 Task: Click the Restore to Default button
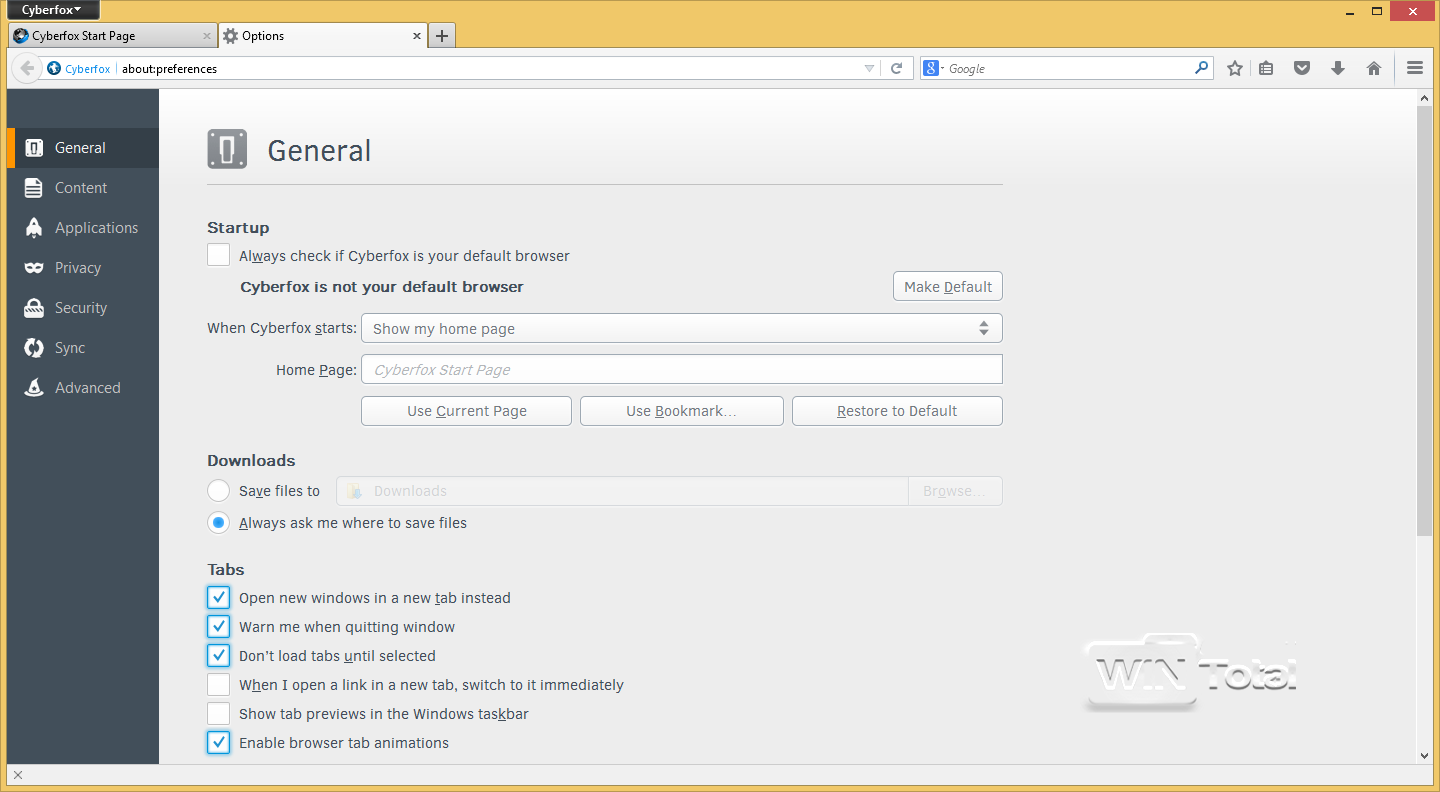897,411
